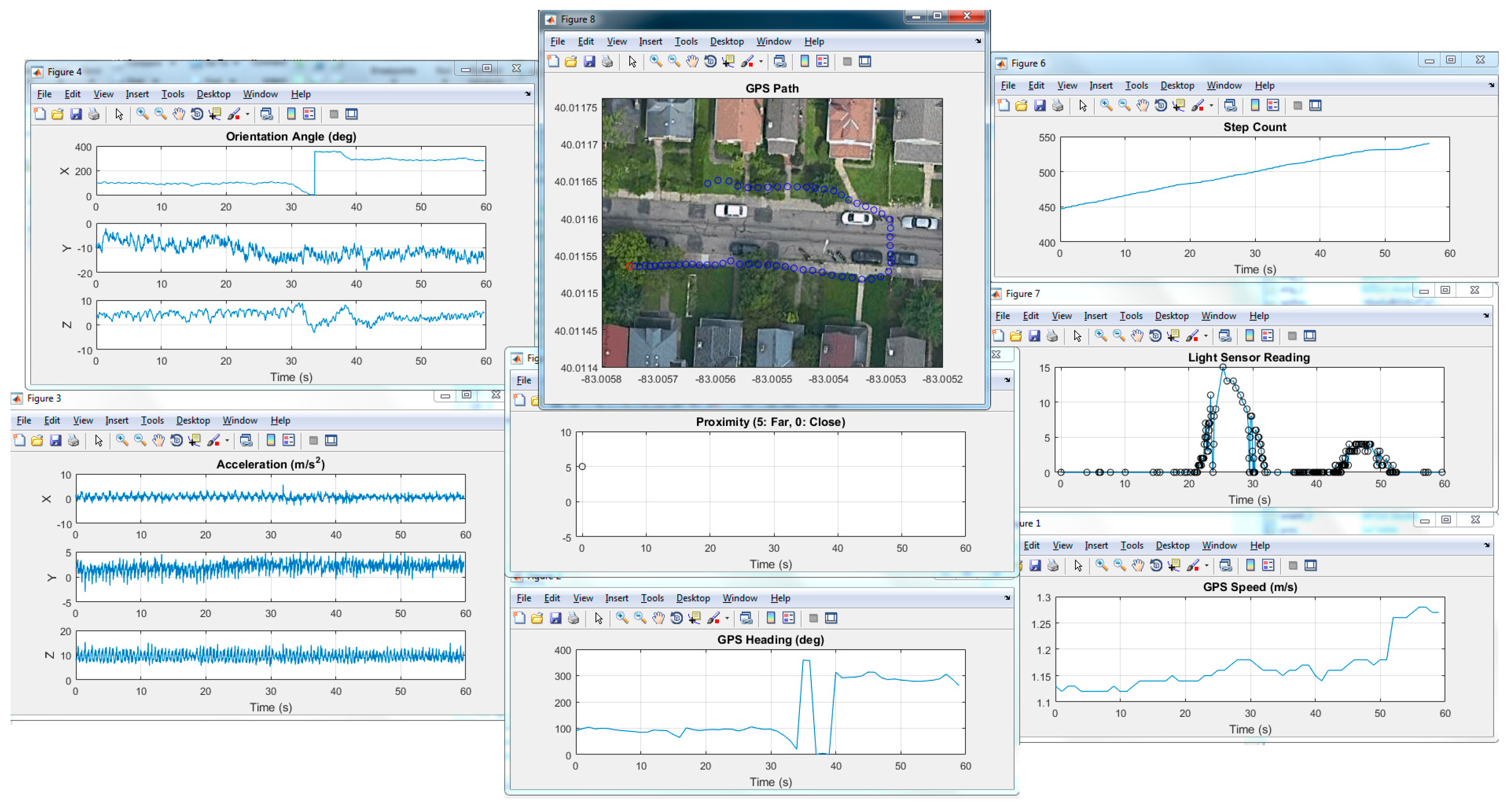Open Brush dropdown in GPS Speed figure

1206,565
